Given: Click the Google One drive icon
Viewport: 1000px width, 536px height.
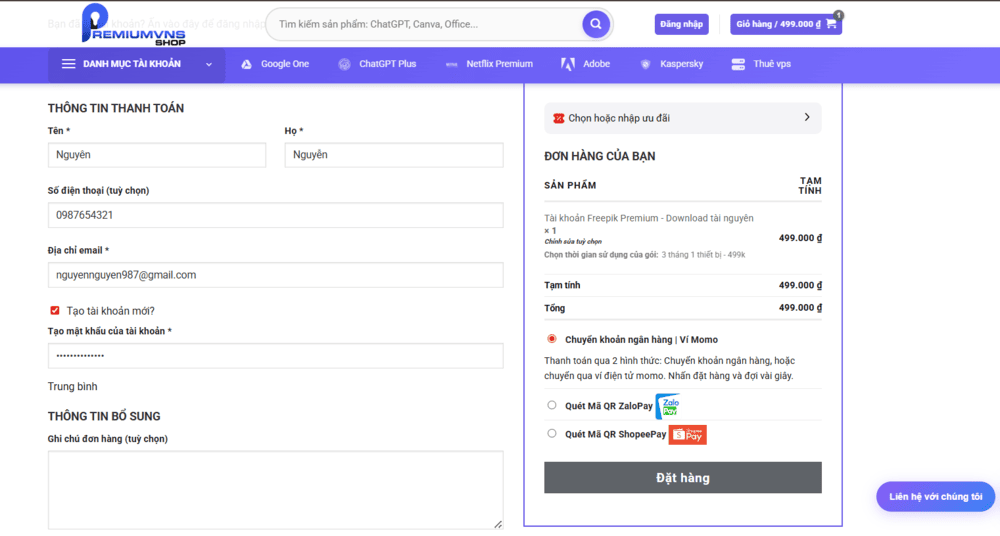Looking at the screenshot, I should 246,64.
